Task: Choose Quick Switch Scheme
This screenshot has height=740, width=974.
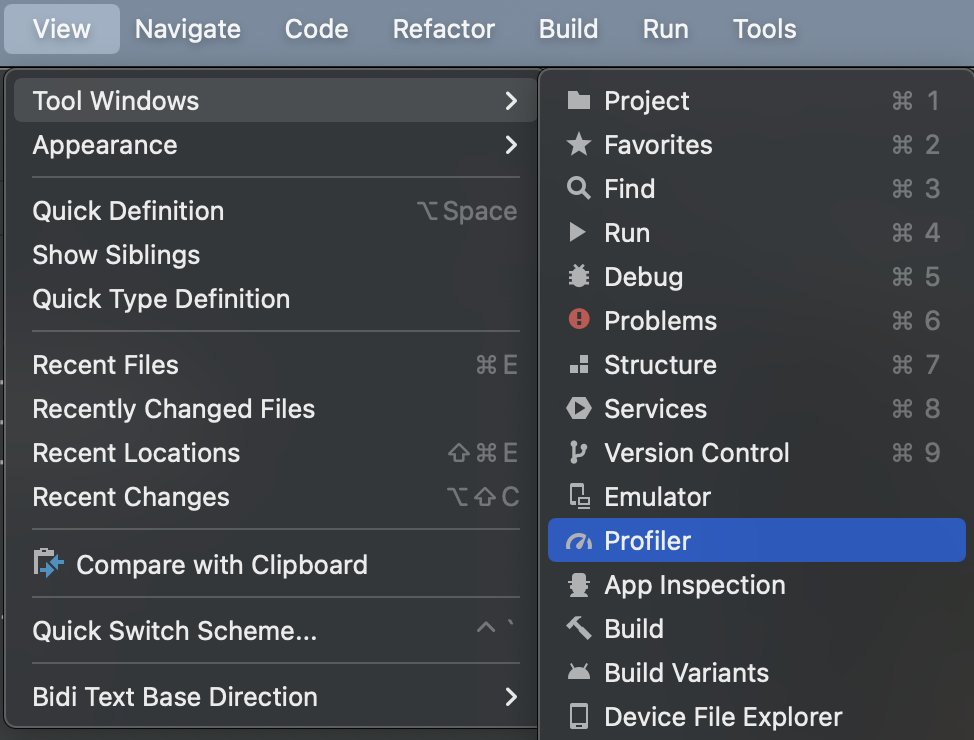Action: click(x=175, y=631)
